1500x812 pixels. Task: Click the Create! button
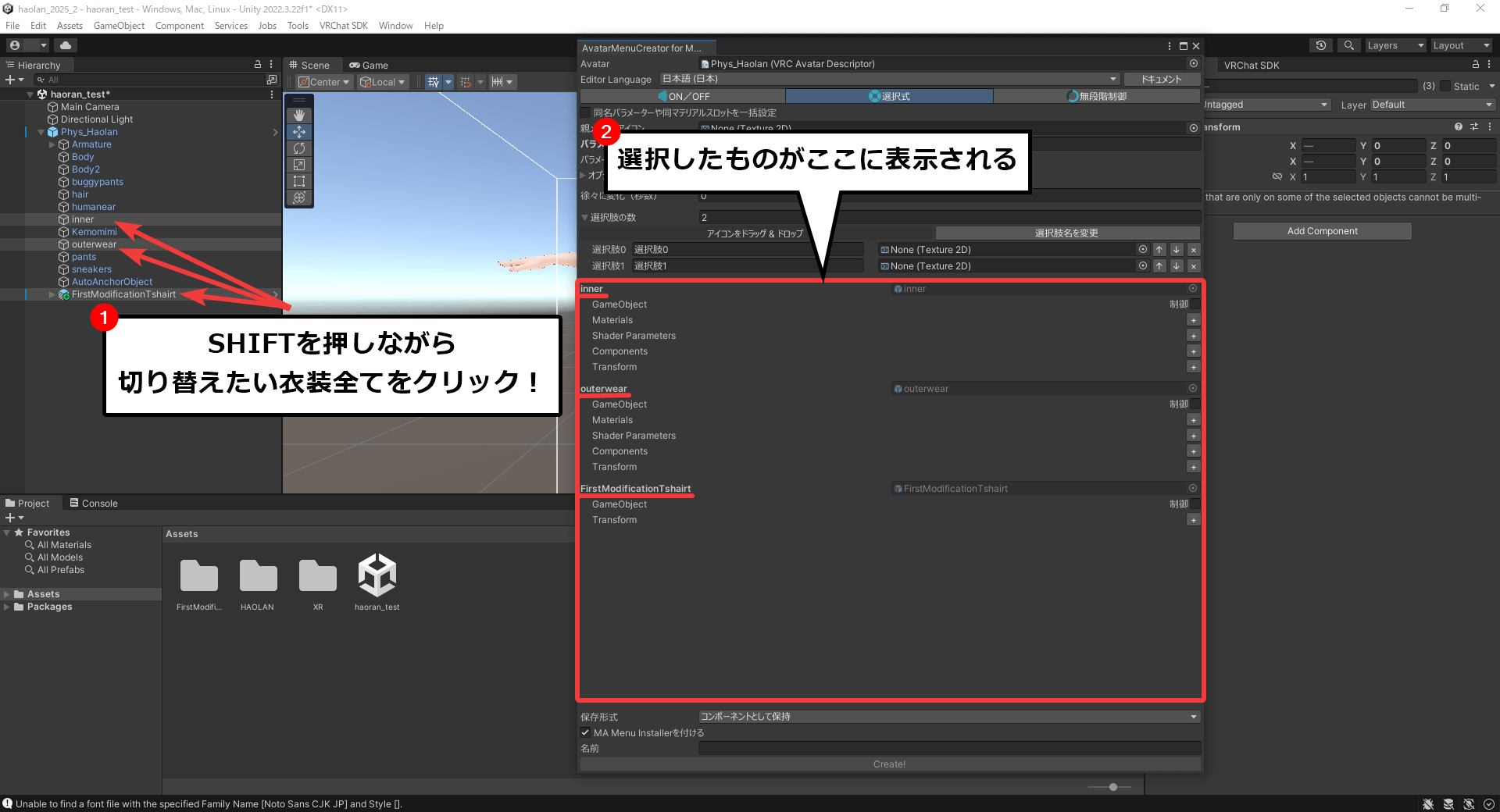coord(890,764)
